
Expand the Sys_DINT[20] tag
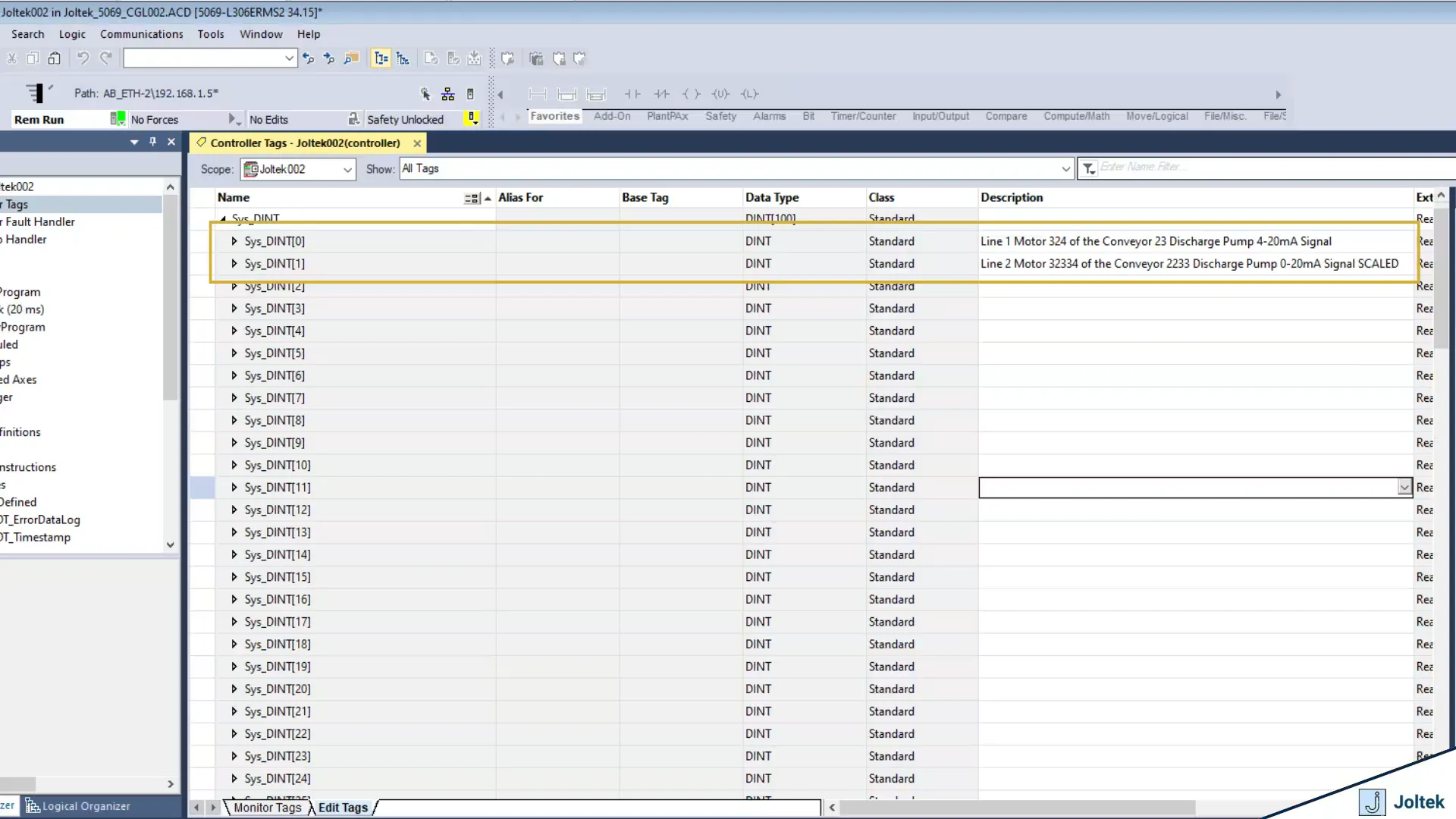[x=234, y=689]
